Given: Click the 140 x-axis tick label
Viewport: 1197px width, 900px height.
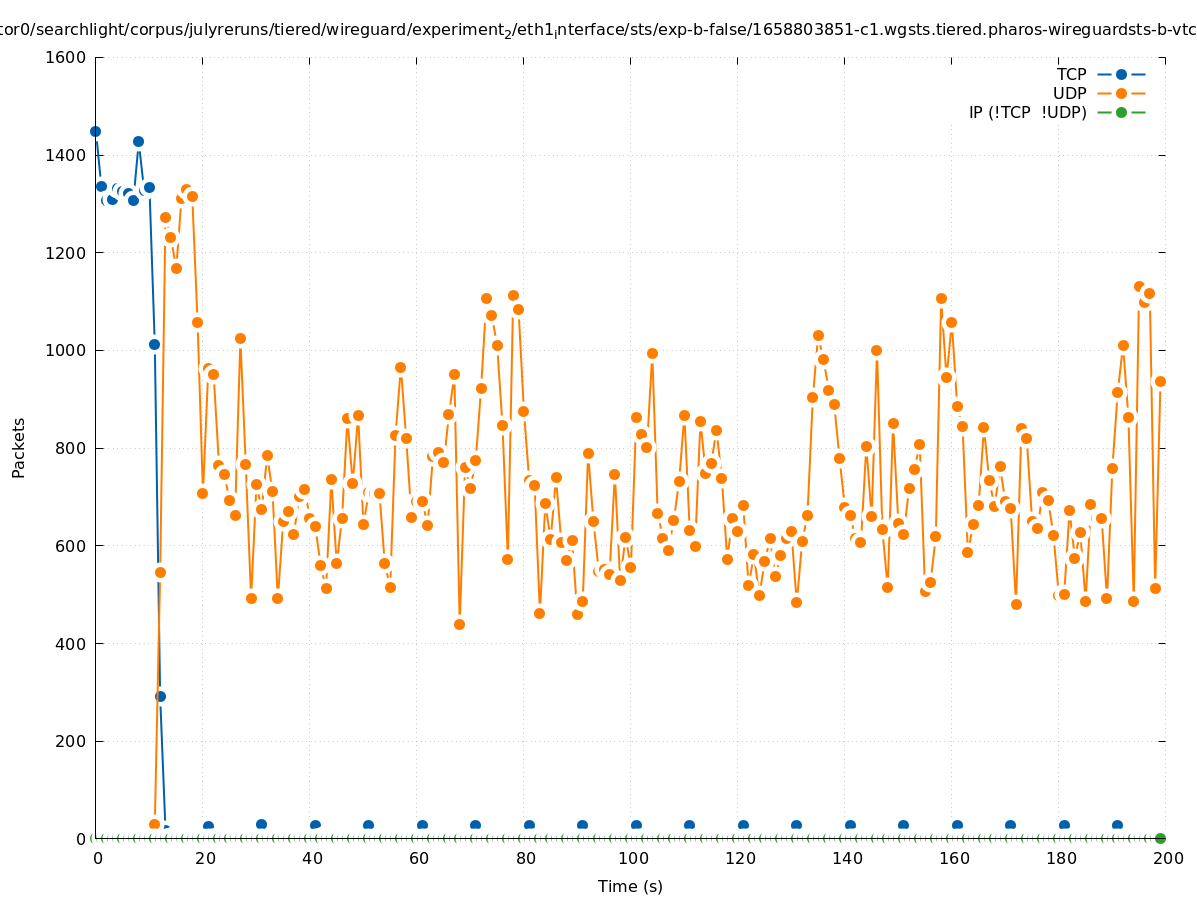Looking at the screenshot, I should click(x=846, y=858).
